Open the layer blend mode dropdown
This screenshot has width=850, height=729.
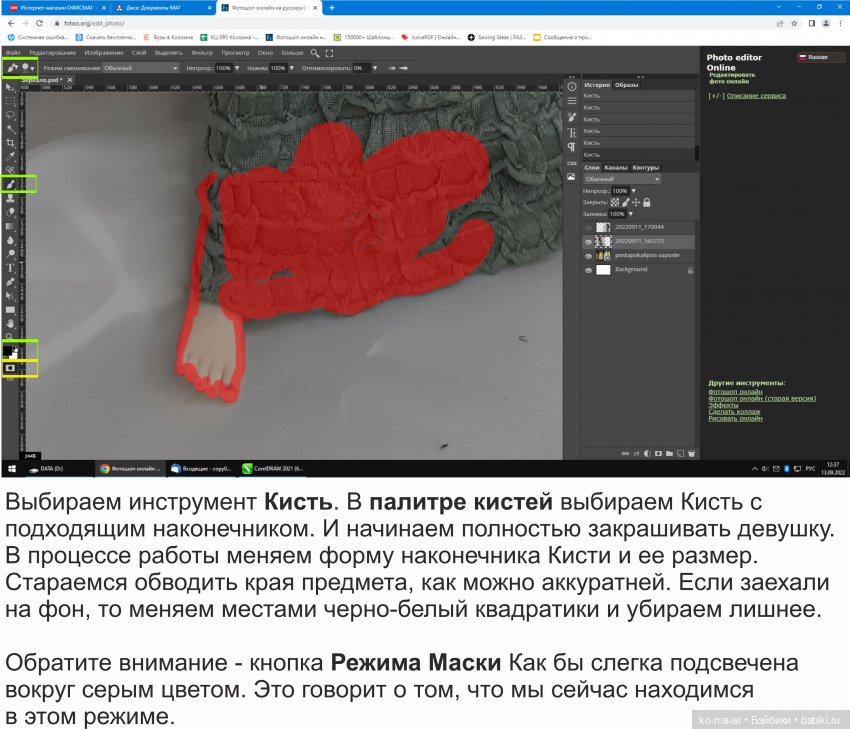[x=622, y=180]
